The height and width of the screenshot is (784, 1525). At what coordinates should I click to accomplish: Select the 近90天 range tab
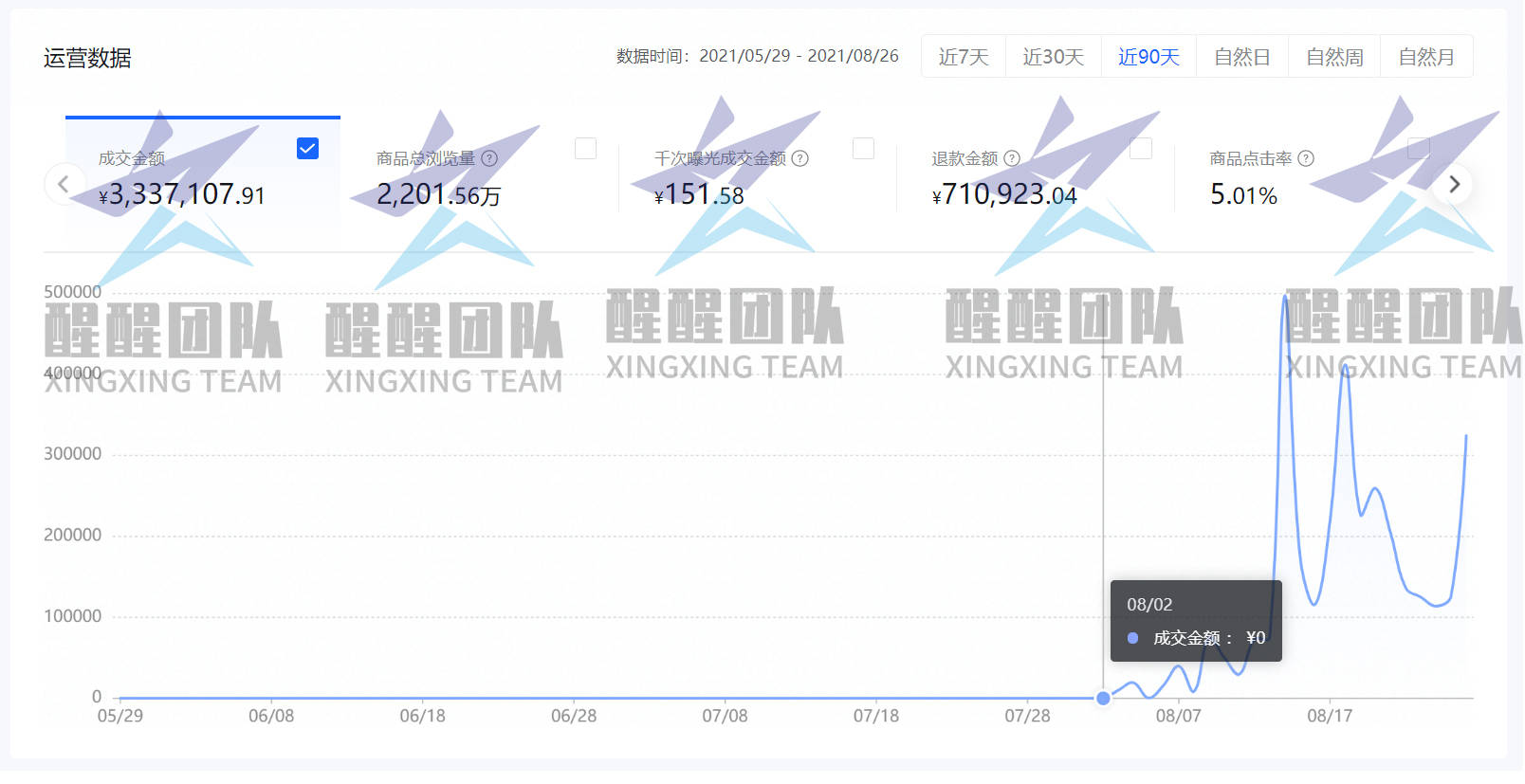tap(1148, 57)
